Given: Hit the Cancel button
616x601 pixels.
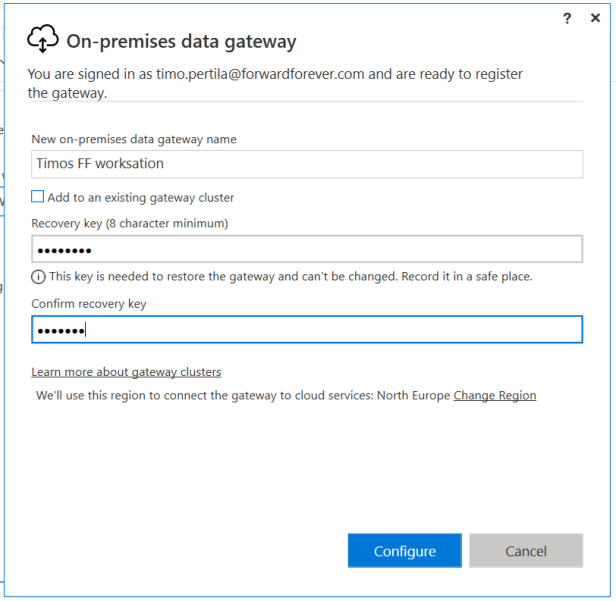Looking at the screenshot, I should coord(526,551).
